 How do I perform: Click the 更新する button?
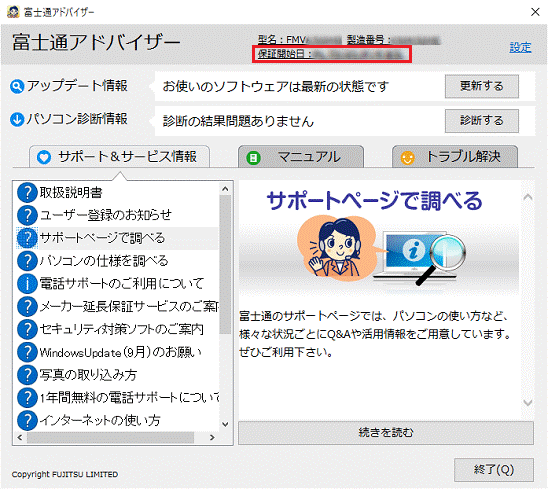(482, 86)
